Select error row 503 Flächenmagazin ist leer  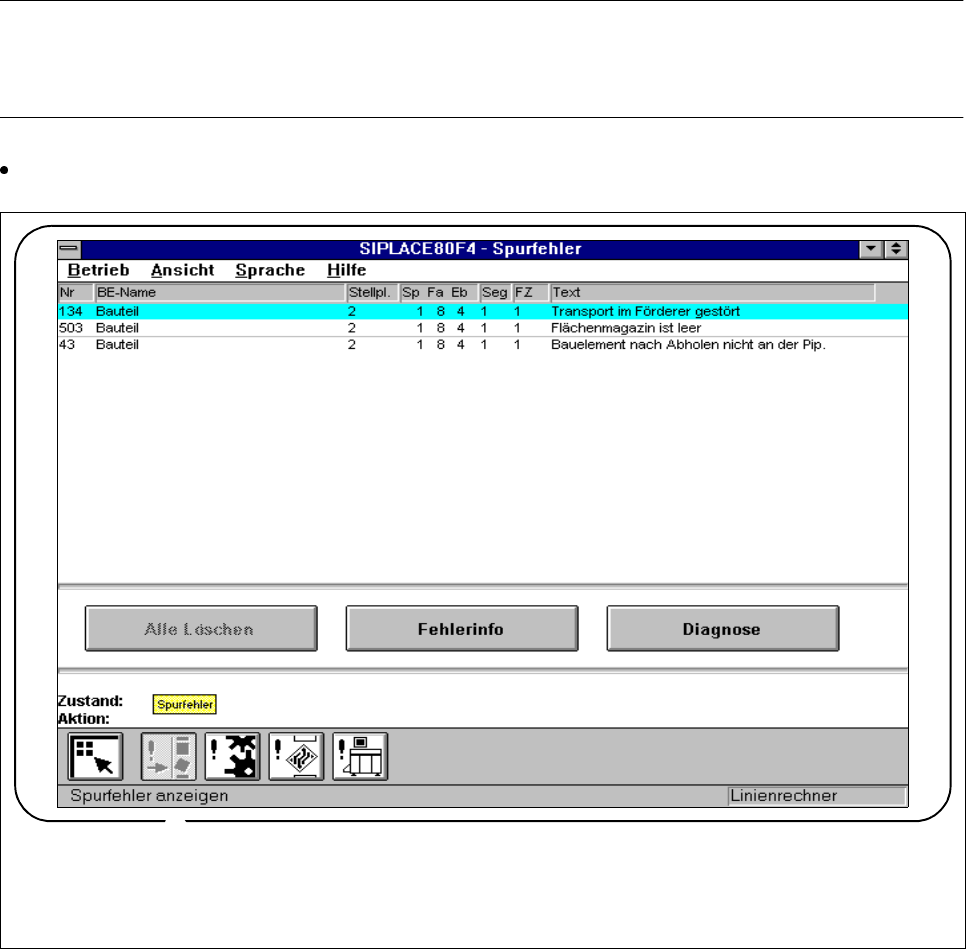482,328
